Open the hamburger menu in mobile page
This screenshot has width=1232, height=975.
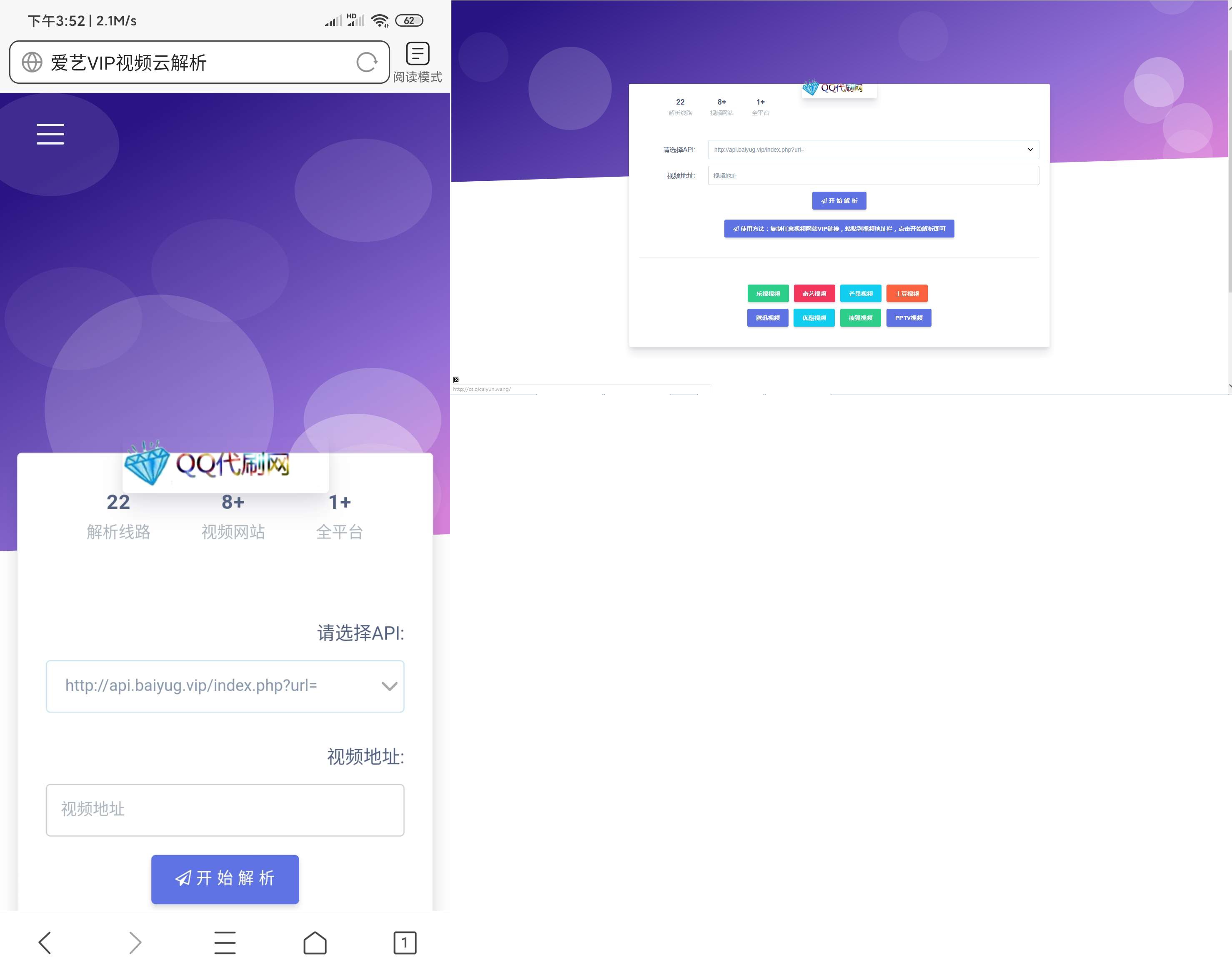click(x=50, y=134)
